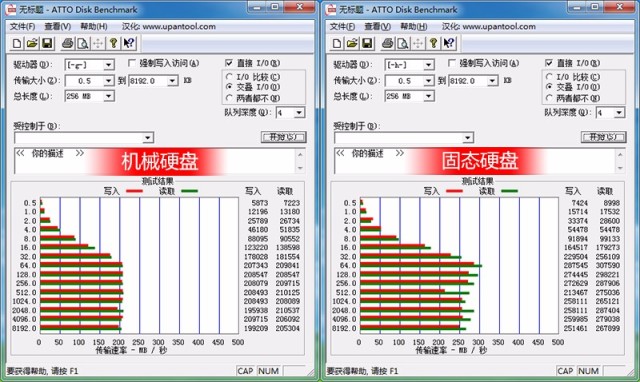Screen dimensions: 640x382
Task: Click ATTO app icon in left window title bar
Action: tap(11, 9)
